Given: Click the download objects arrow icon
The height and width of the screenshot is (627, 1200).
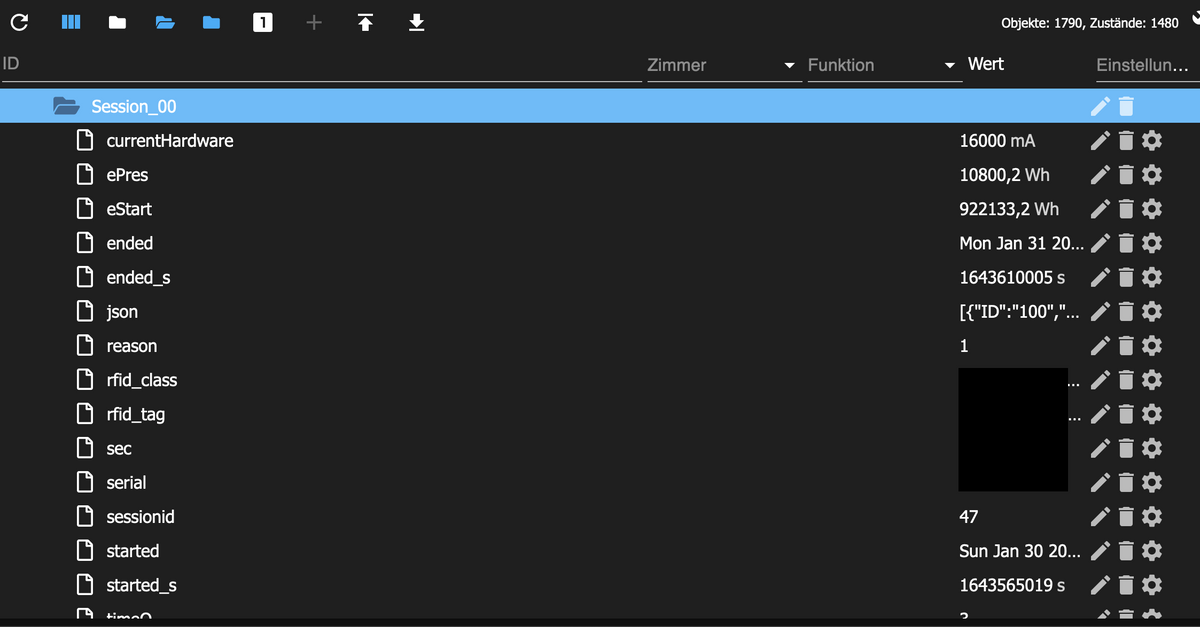Looking at the screenshot, I should click(417, 22).
